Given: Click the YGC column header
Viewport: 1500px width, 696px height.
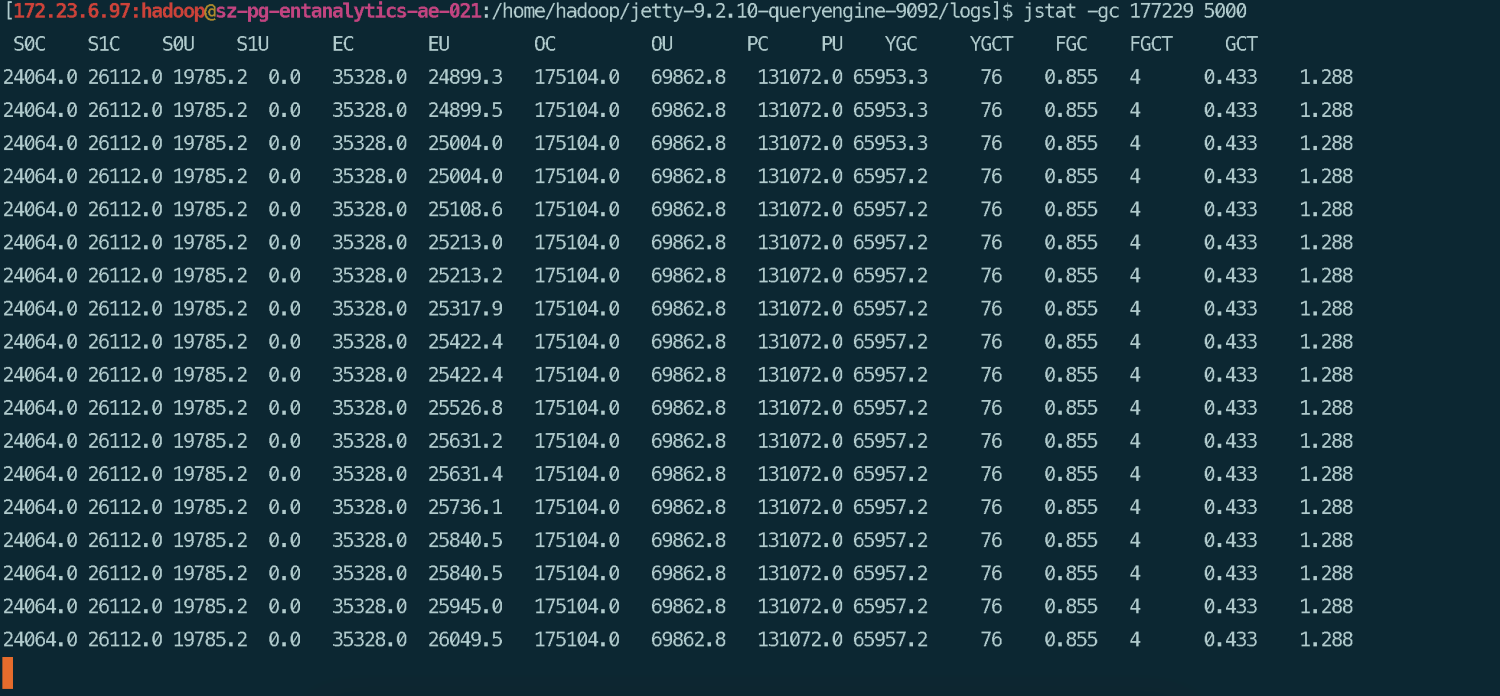Looking at the screenshot, I should 901,44.
